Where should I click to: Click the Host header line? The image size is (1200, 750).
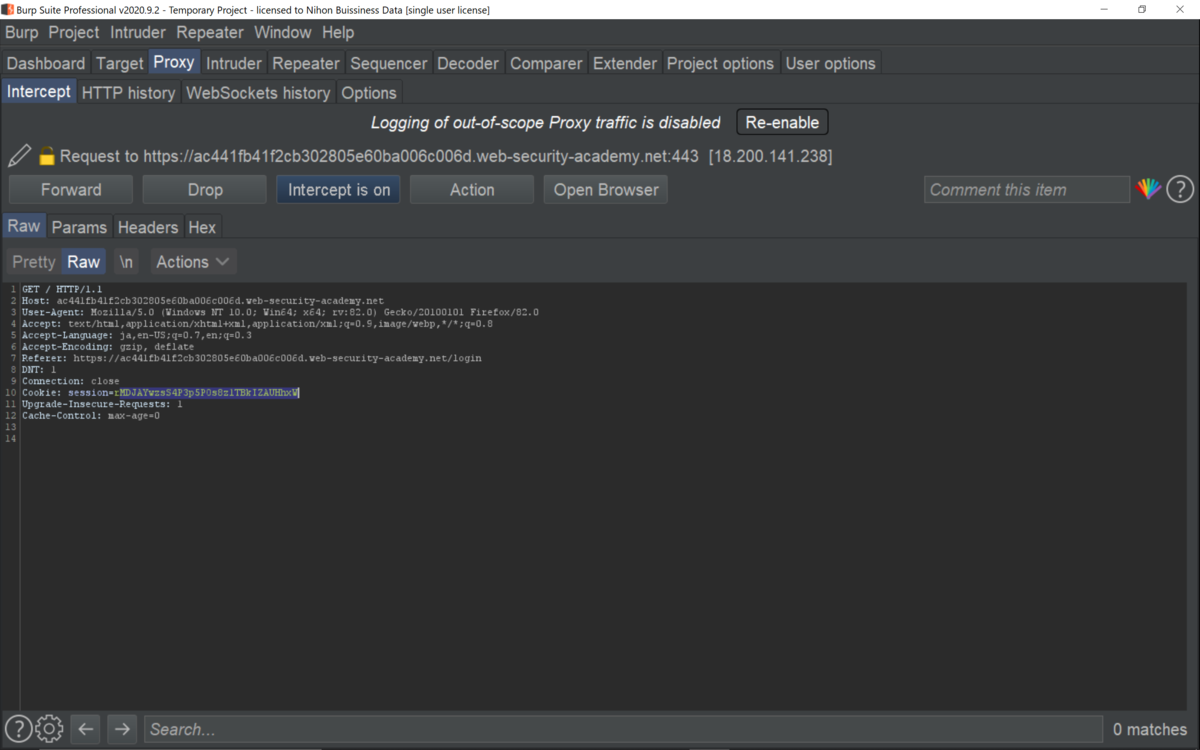click(203, 300)
